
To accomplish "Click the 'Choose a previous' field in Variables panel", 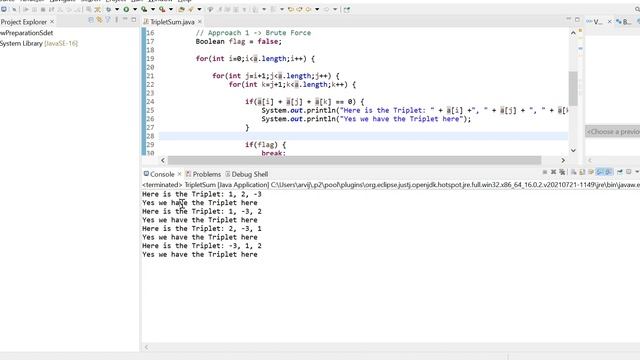I will (x=613, y=131).
